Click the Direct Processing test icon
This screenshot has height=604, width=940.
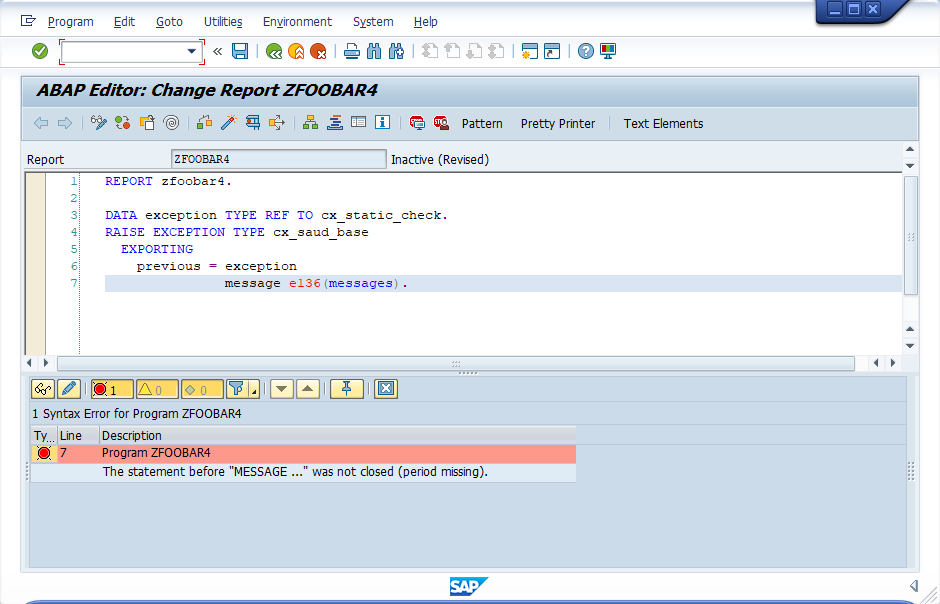point(252,123)
